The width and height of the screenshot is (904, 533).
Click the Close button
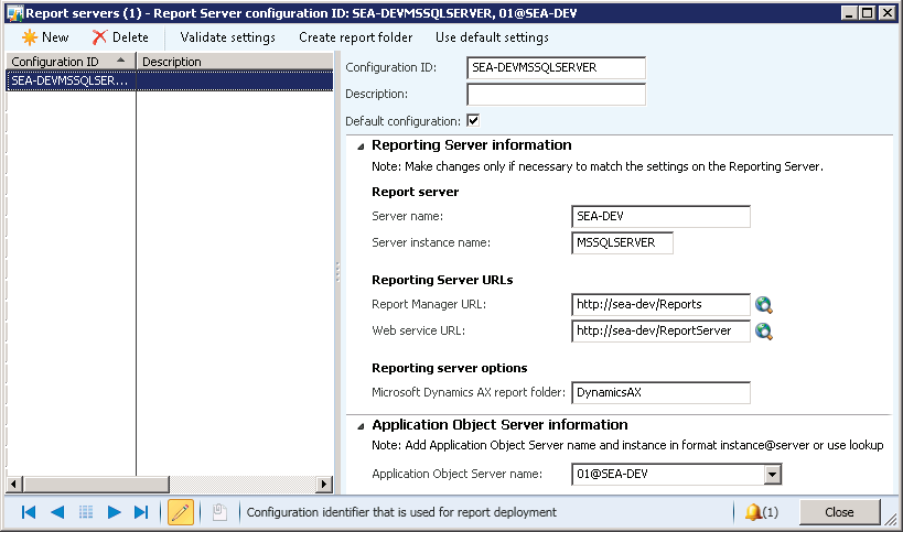839,512
